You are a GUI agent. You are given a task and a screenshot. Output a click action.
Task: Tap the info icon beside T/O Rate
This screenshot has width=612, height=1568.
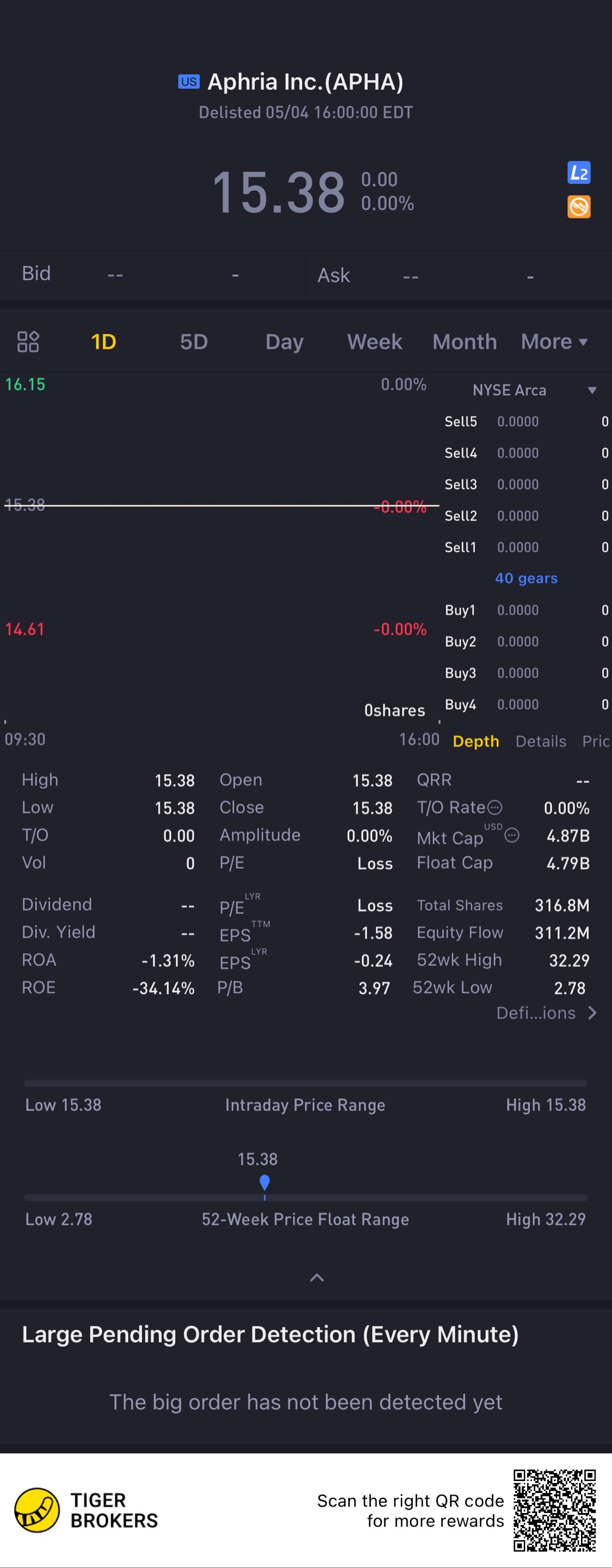[x=495, y=807]
